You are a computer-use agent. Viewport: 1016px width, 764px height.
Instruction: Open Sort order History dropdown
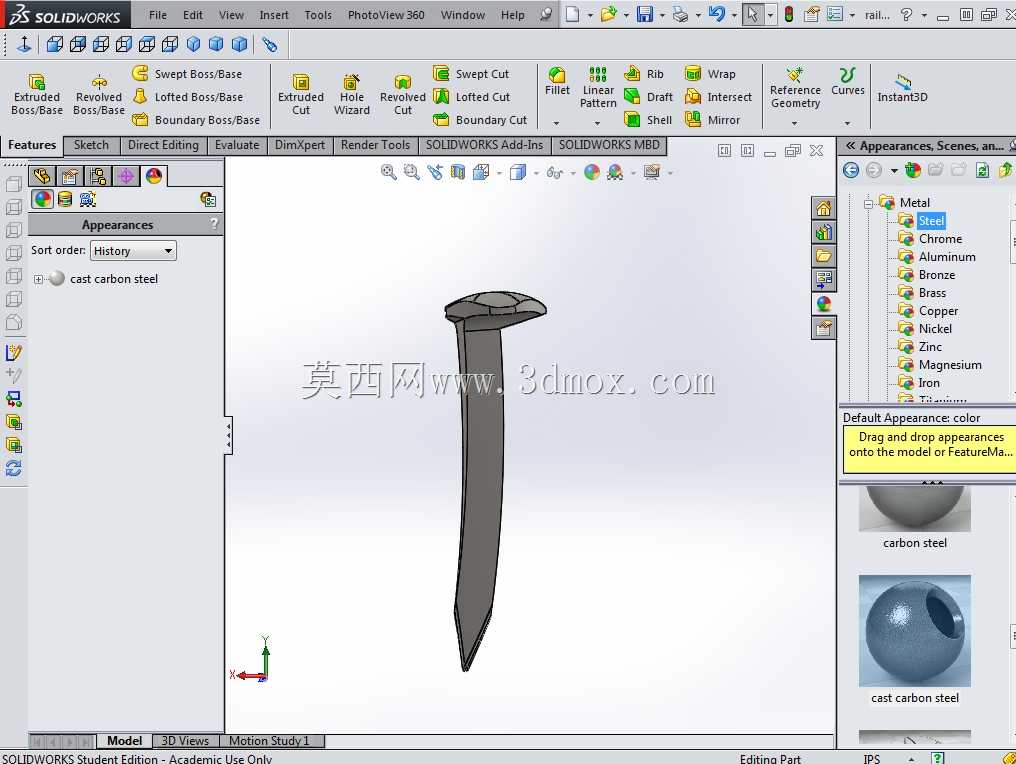click(133, 251)
